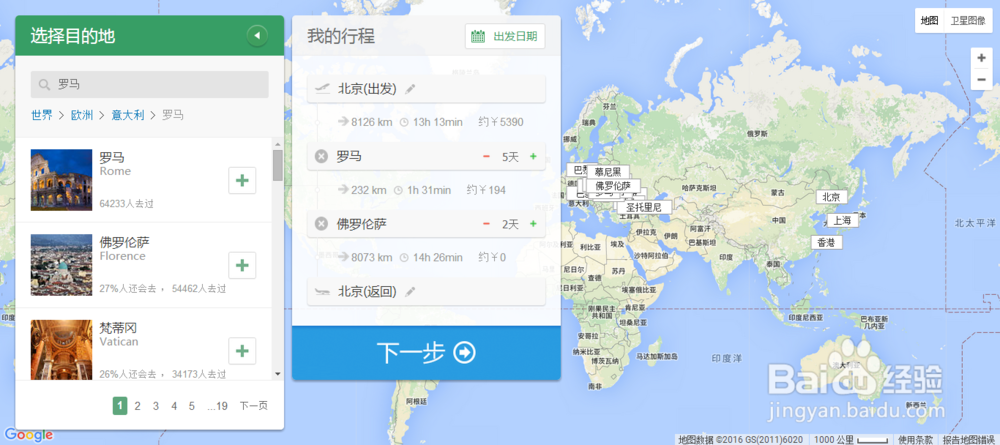This screenshot has width=1000, height=445.
Task: Open the Florence city thumbnail
Action: coord(61,265)
